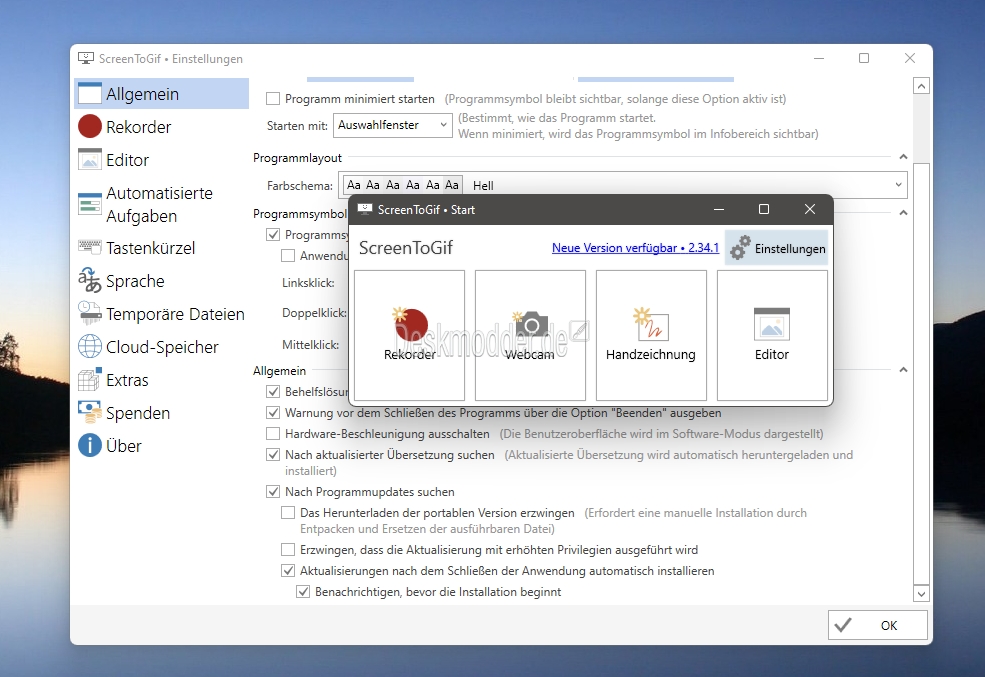The width and height of the screenshot is (985, 677).
Task: Open the Handzeichnung board recorder
Action: click(x=651, y=335)
